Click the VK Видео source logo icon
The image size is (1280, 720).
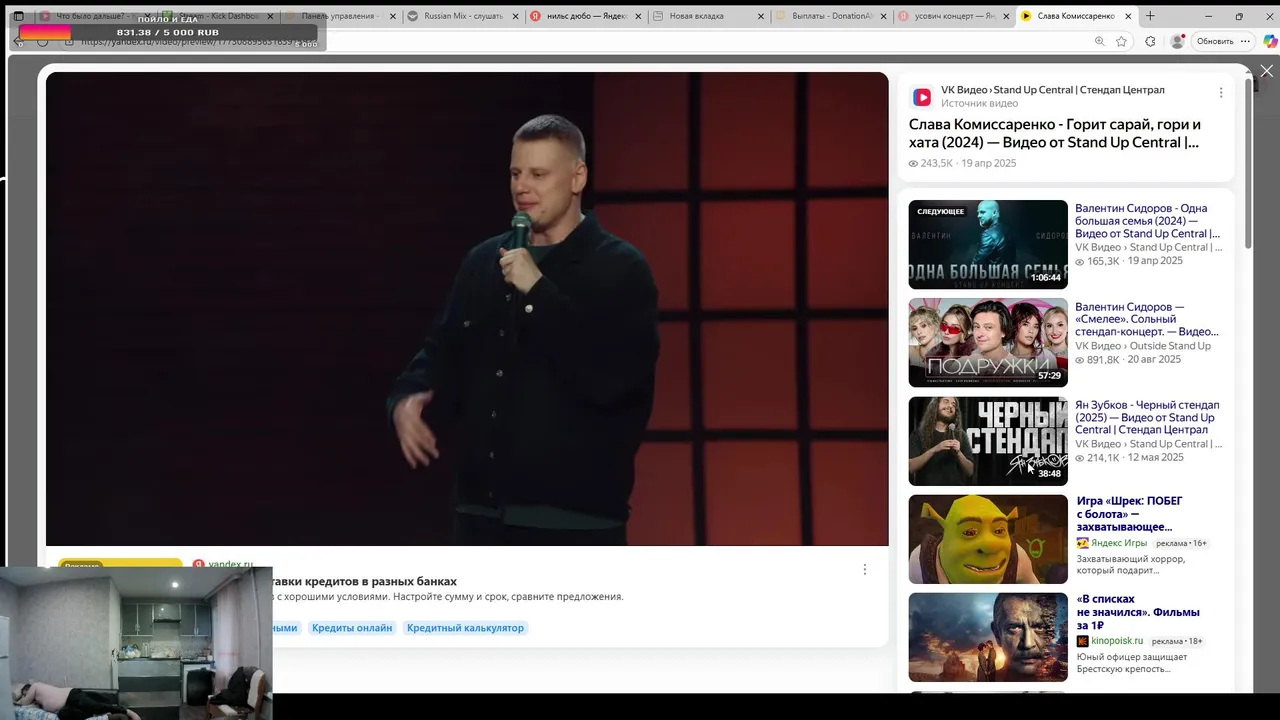[922, 97]
